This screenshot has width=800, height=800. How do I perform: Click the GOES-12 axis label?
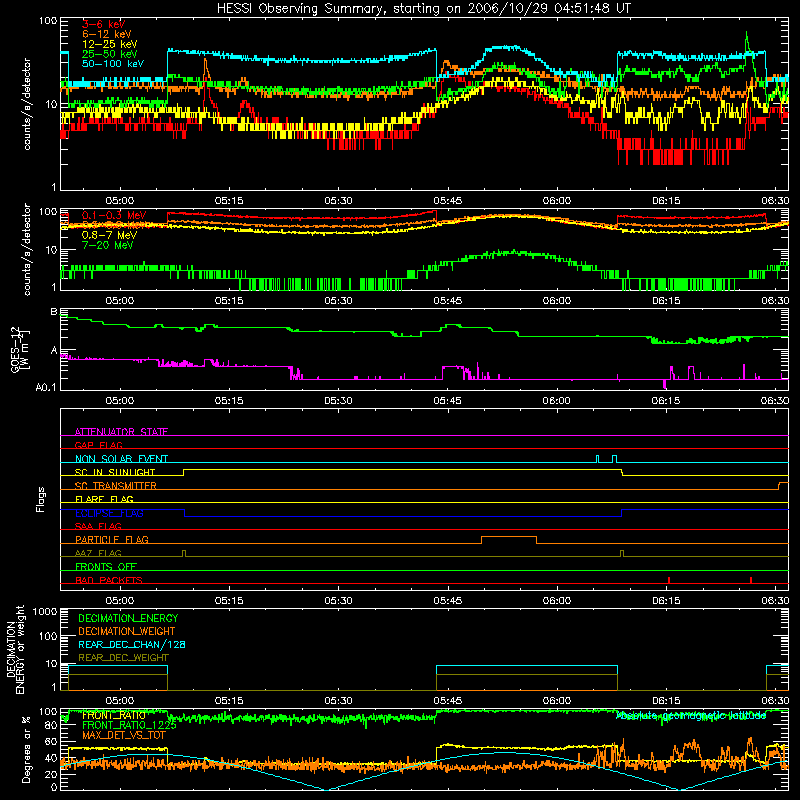coord(19,349)
